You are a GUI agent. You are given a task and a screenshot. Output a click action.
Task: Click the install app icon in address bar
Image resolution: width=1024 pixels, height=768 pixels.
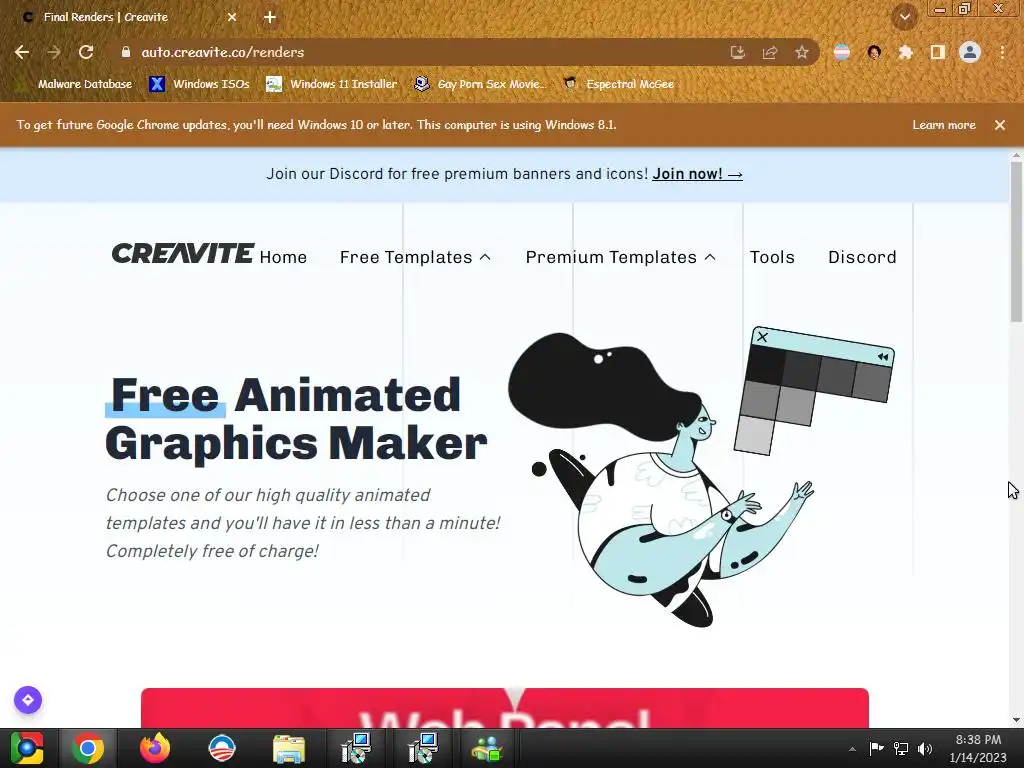pos(738,52)
